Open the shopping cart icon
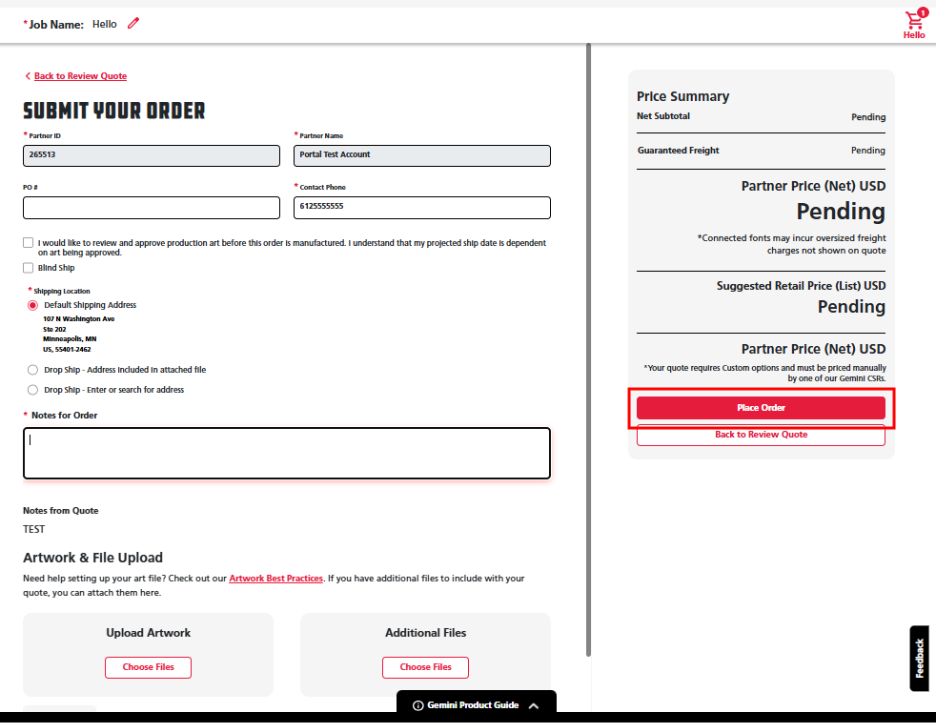The height and width of the screenshot is (723, 936). 913,21
